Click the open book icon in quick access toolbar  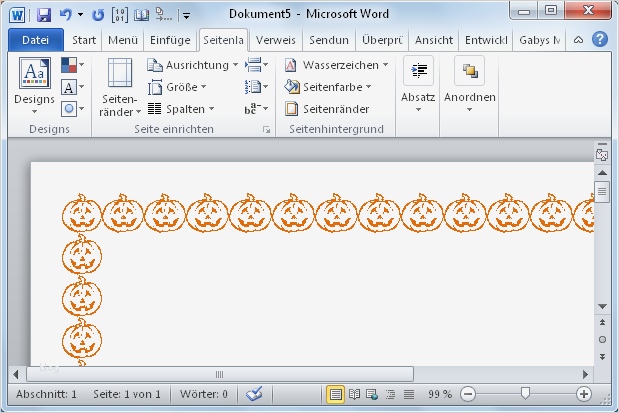(x=141, y=15)
